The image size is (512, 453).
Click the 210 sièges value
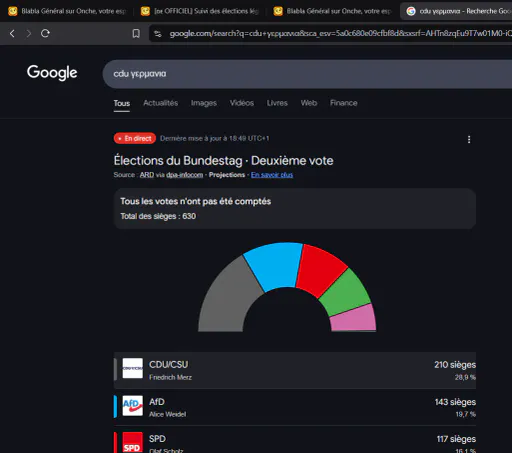click(455, 365)
